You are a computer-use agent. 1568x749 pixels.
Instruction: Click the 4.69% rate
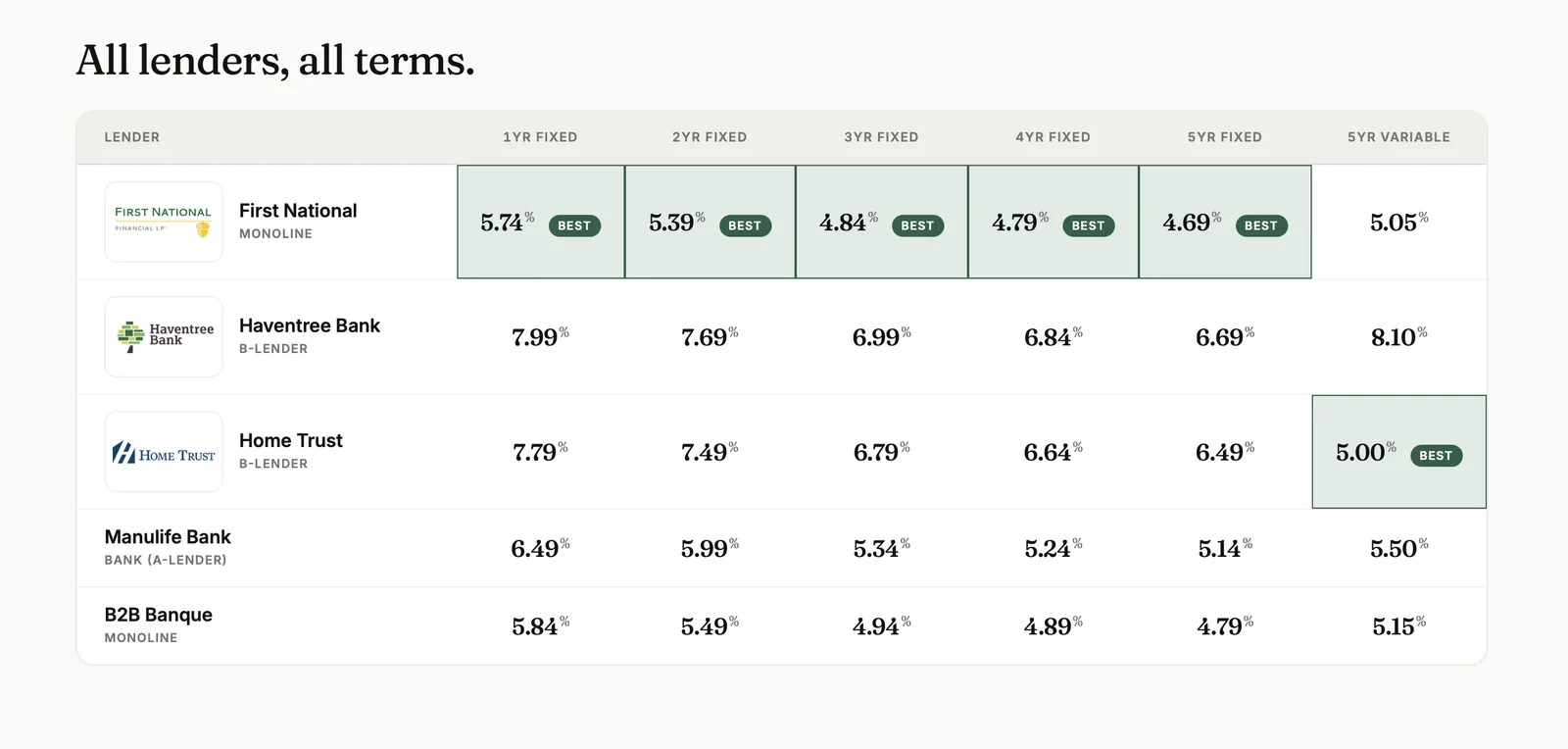point(1192,223)
